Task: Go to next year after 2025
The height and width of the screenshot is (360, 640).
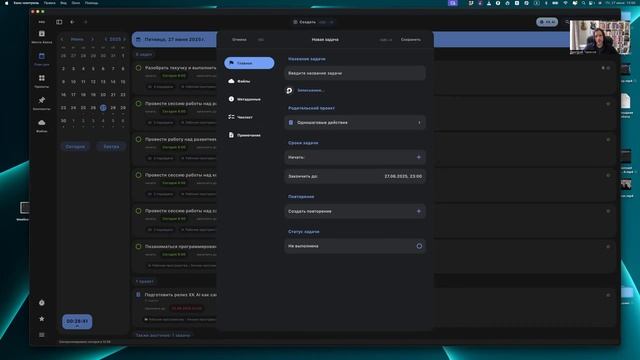Action: pos(124,40)
